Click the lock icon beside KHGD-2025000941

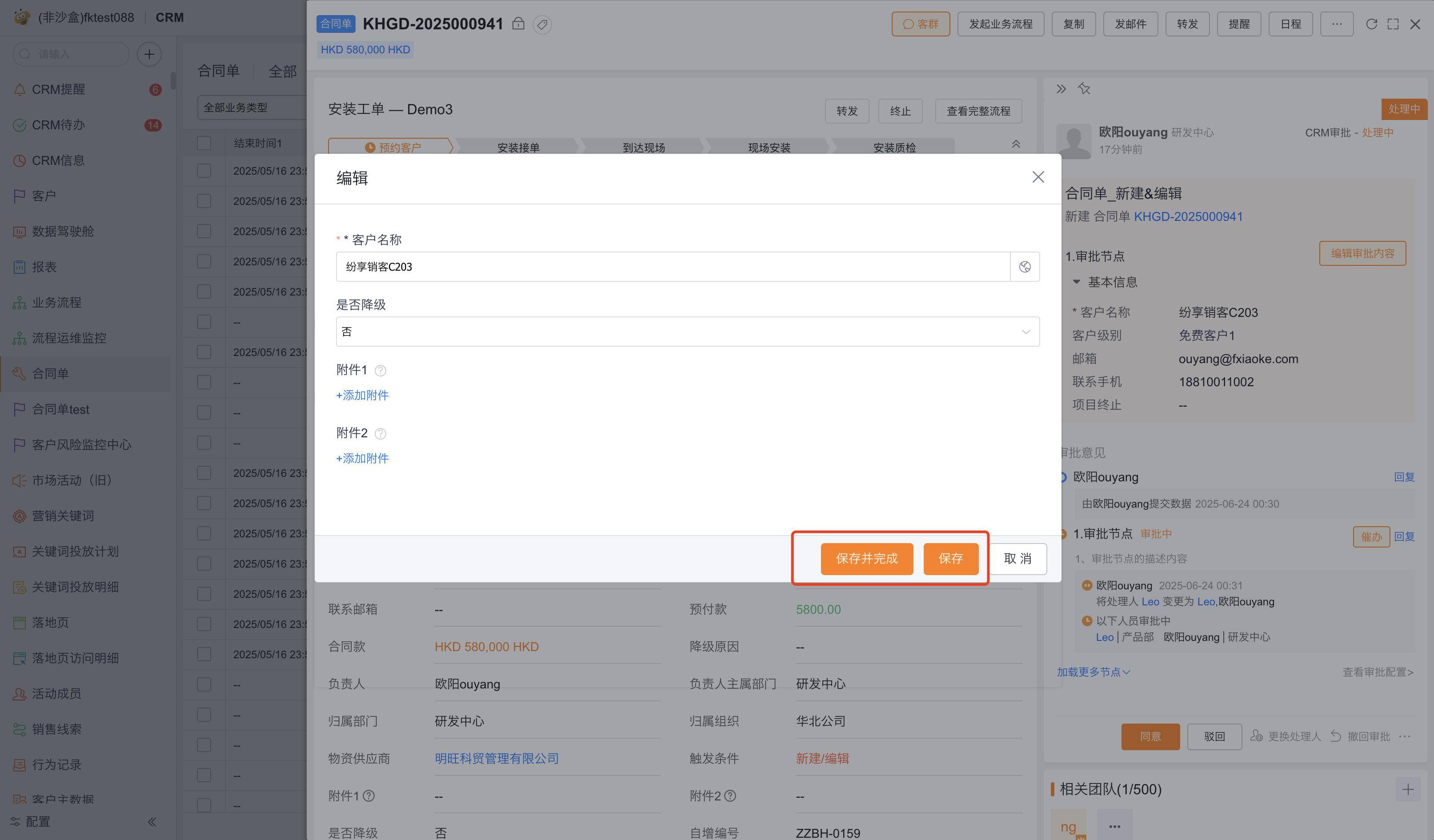[x=518, y=24]
